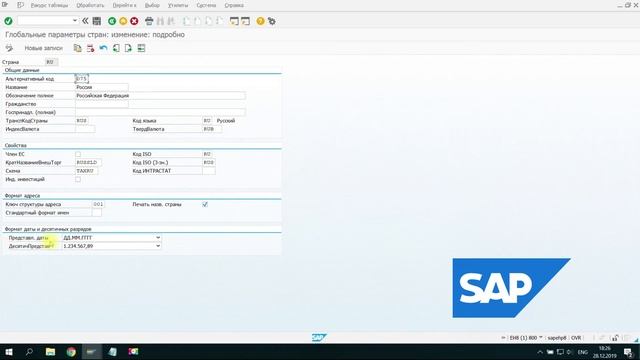Click the Стандартный формат имен field
The height and width of the screenshot is (360, 640).
97,213
